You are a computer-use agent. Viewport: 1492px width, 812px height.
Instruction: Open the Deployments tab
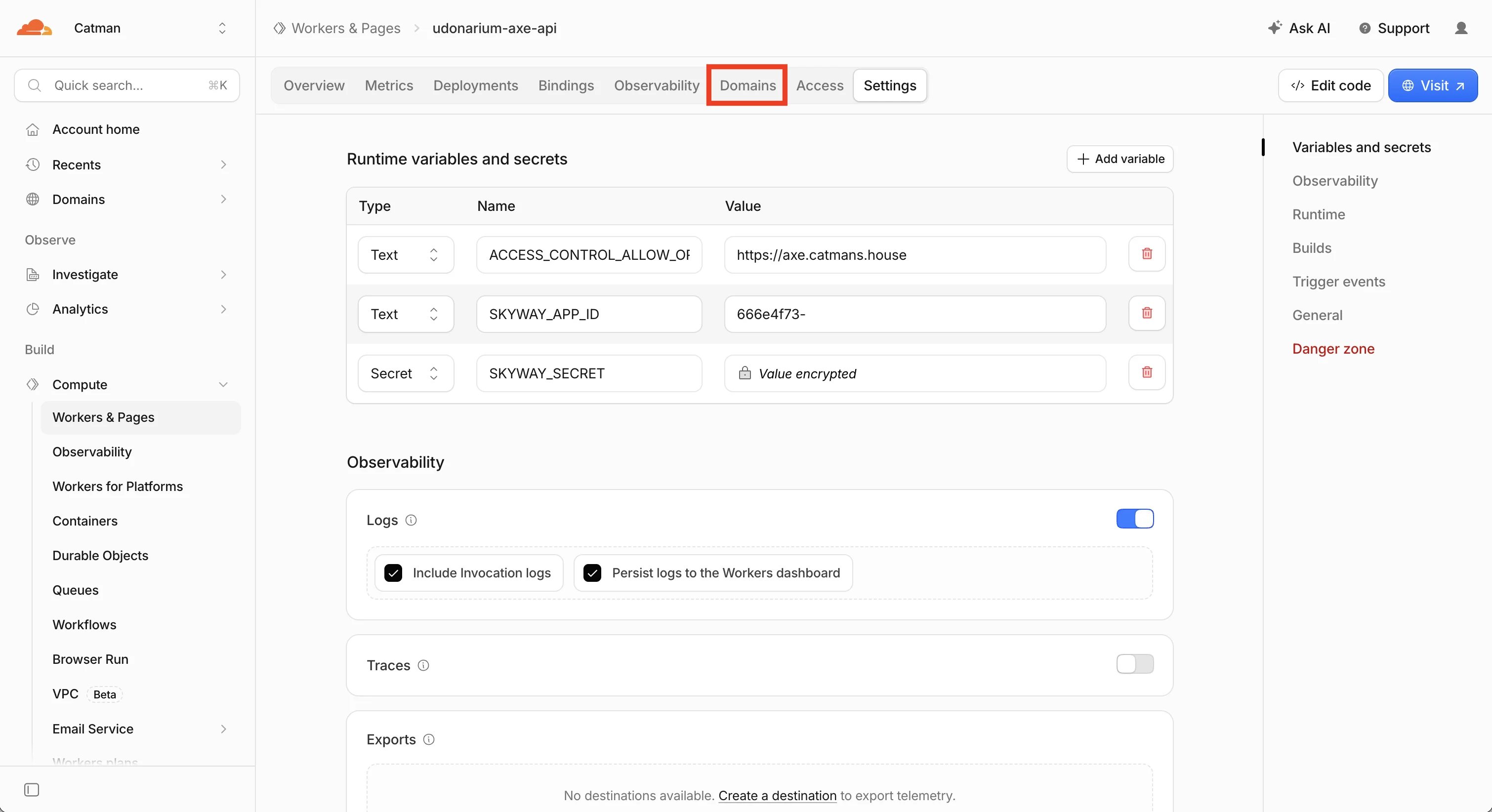[x=476, y=85]
